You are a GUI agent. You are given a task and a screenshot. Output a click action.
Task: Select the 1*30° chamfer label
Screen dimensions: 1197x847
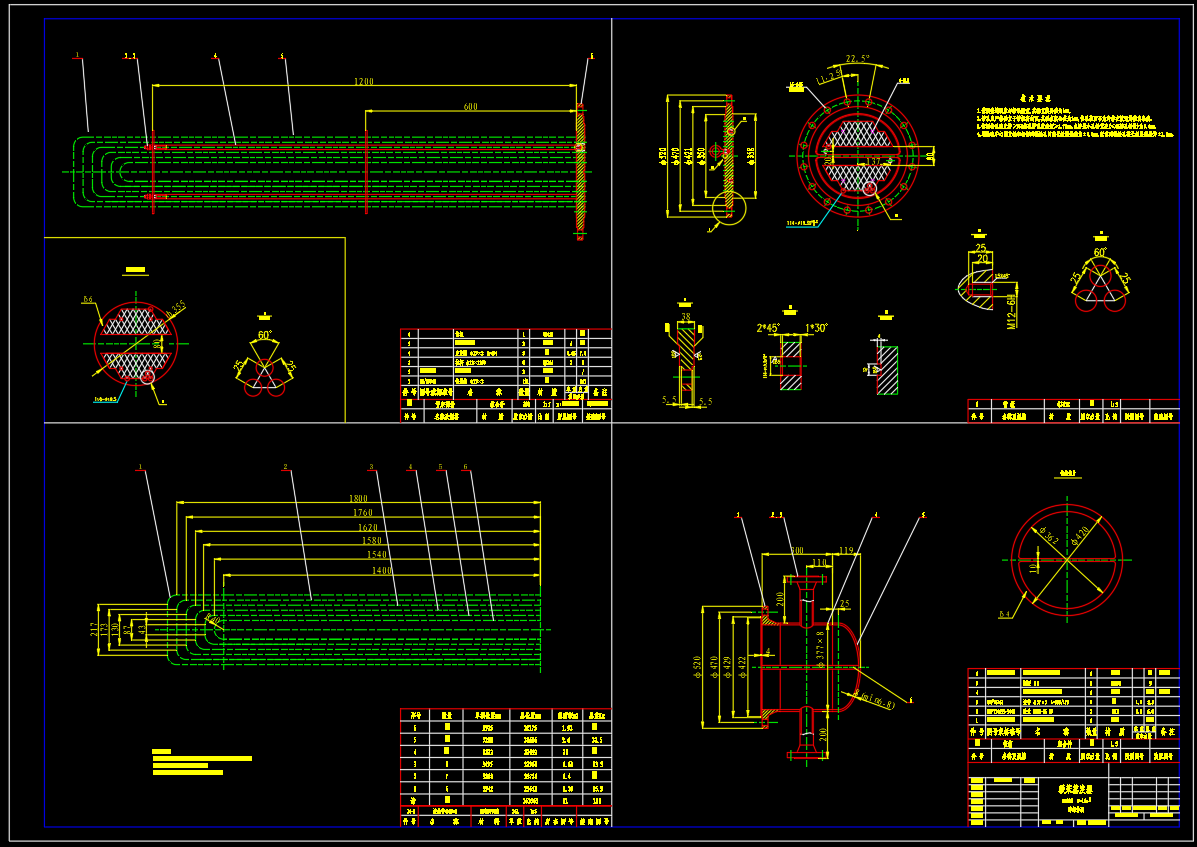coord(816,328)
